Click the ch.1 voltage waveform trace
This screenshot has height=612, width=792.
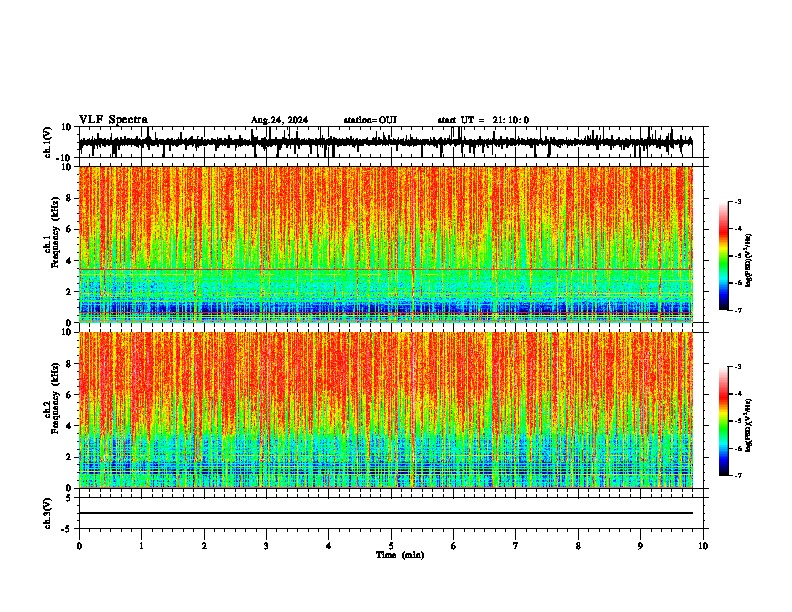point(385,143)
